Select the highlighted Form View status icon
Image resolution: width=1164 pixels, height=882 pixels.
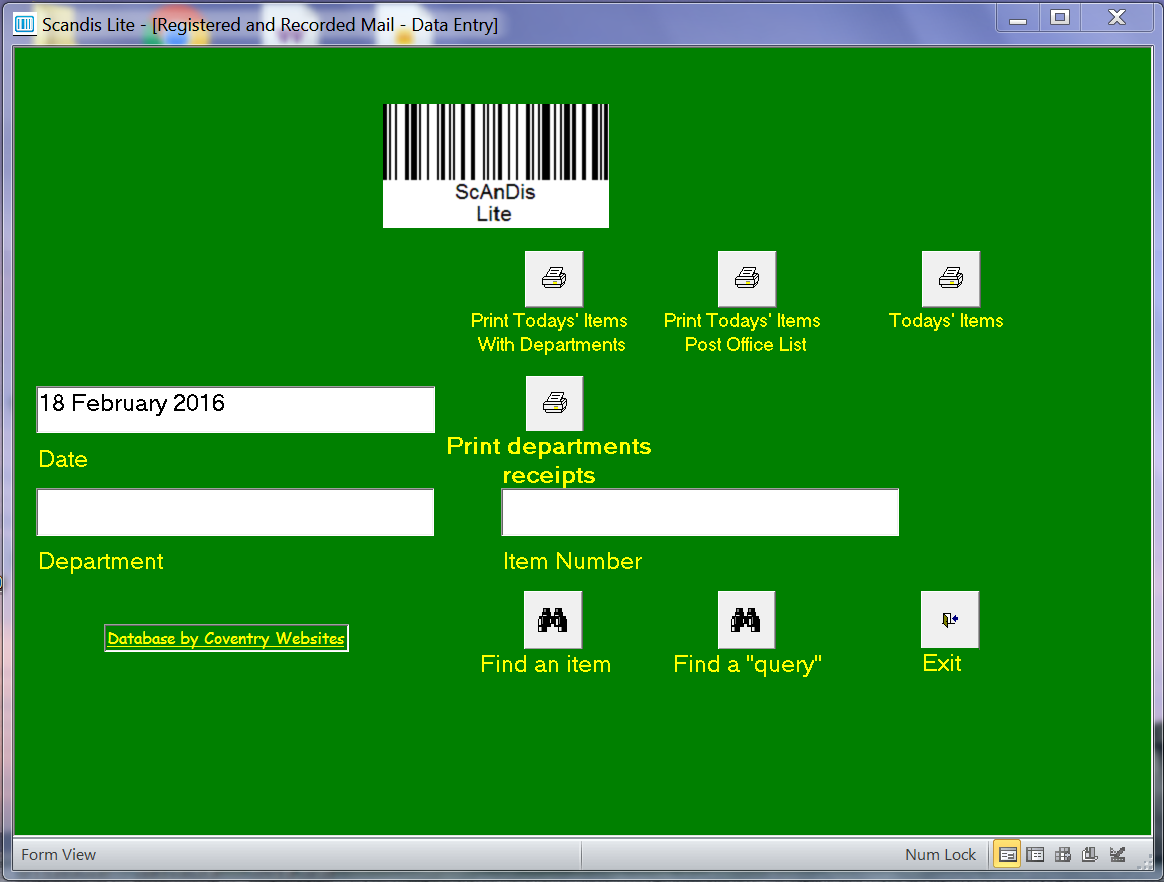(x=1008, y=855)
